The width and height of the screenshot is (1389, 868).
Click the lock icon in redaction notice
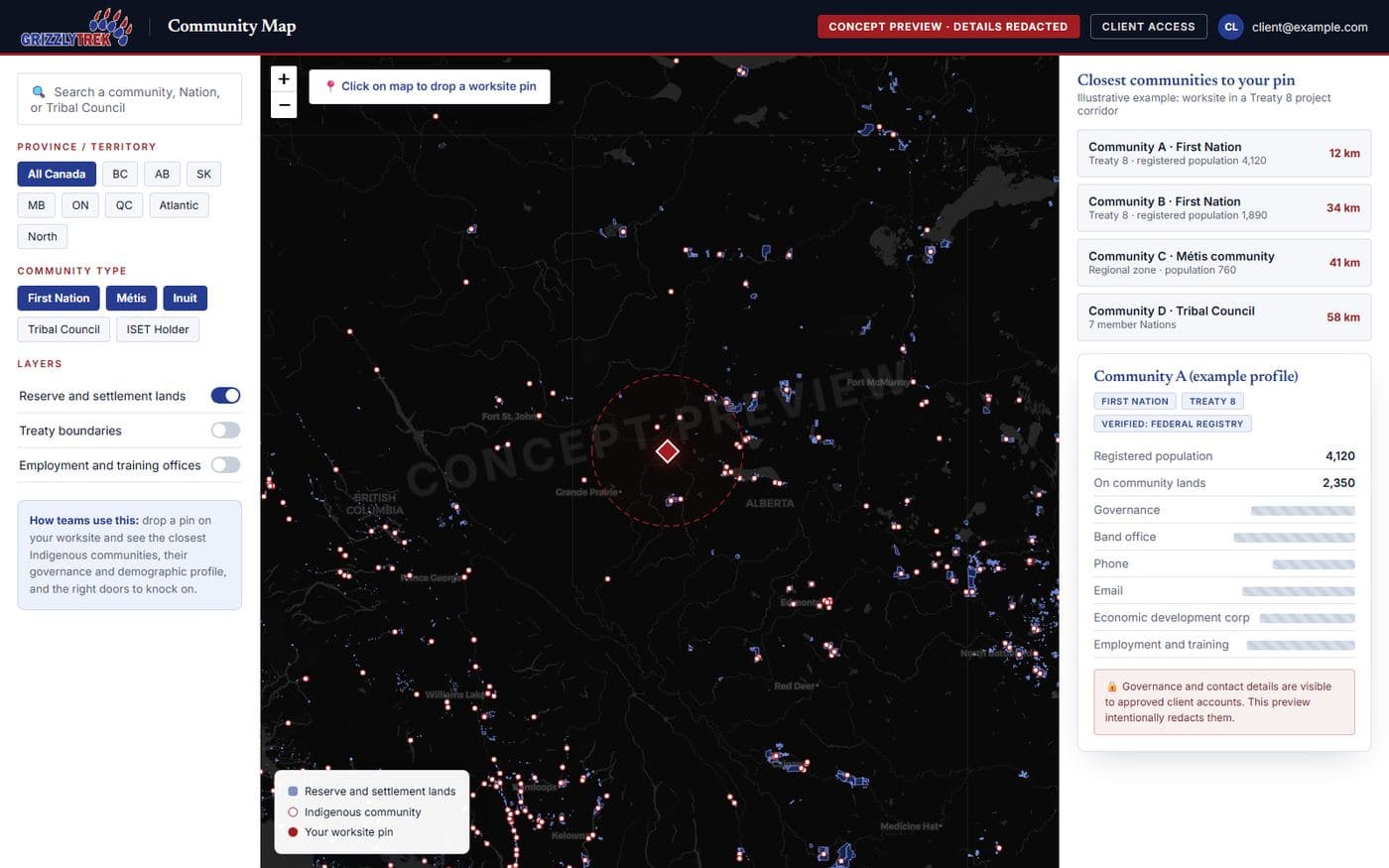(1111, 686)
